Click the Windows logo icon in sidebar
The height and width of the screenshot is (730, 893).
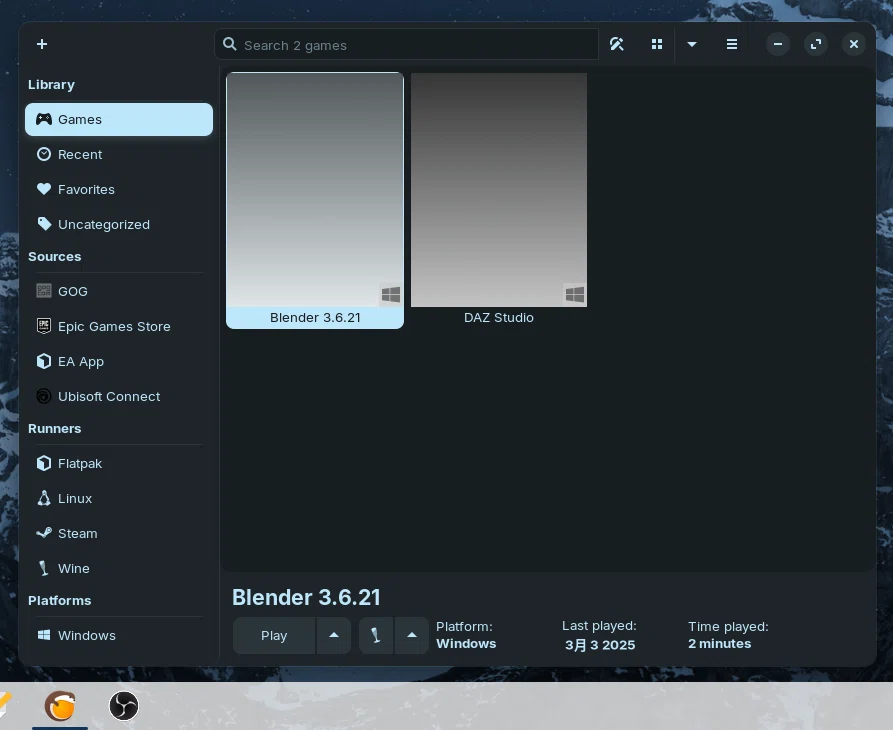tap(44, 635)
